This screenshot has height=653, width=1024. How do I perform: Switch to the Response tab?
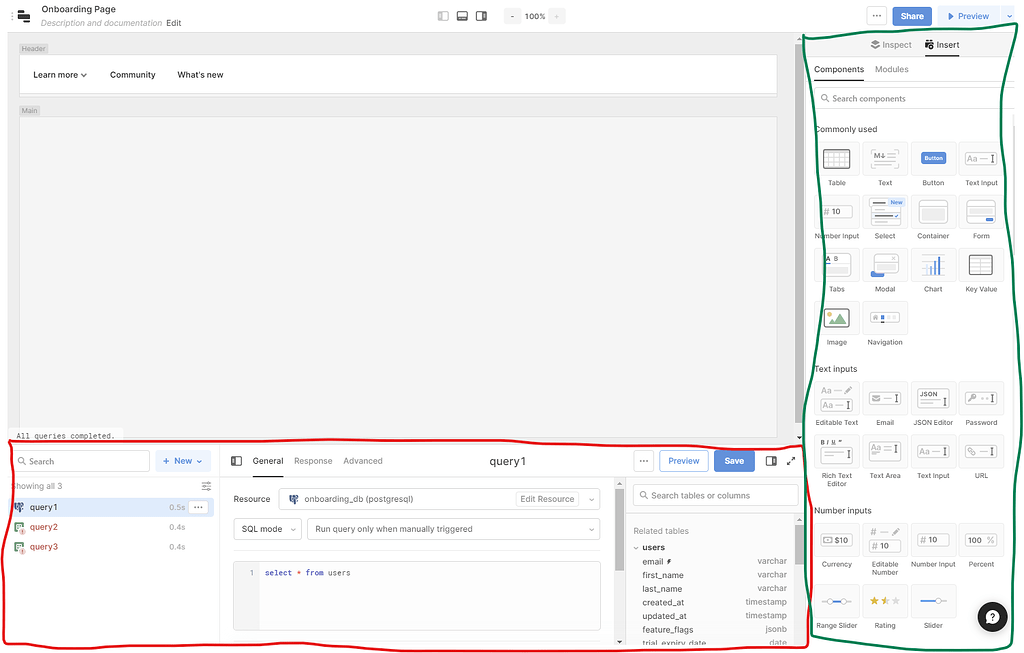(x=313, y=461)
